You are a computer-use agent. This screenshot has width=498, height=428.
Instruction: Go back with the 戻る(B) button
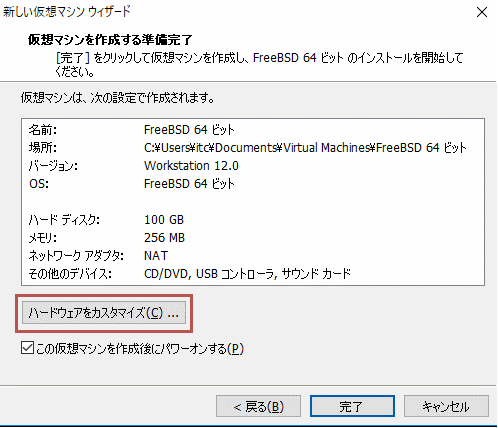pos(258,406)
